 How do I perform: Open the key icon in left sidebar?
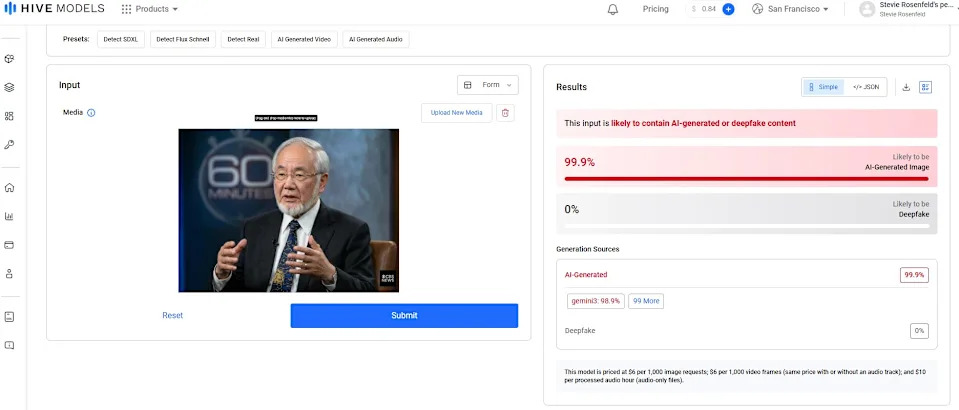click(9, 145)
